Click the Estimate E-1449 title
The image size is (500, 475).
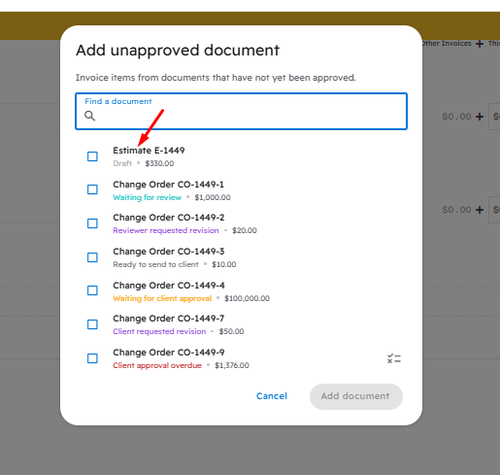(149, 150)
